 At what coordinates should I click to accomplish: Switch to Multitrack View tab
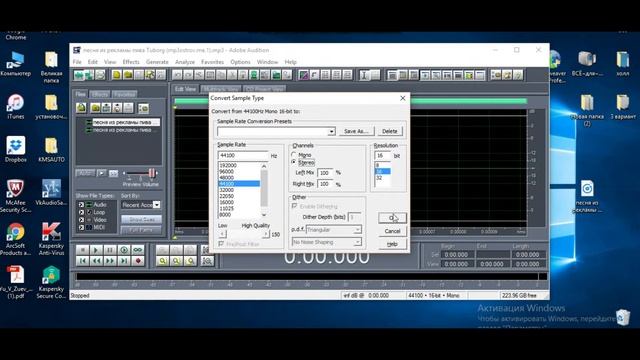(x=220, y=89)
